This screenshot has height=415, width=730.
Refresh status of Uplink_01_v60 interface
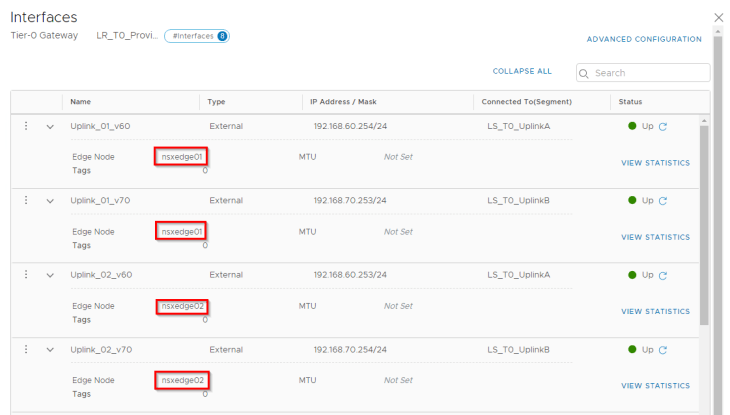coord(663,127)
